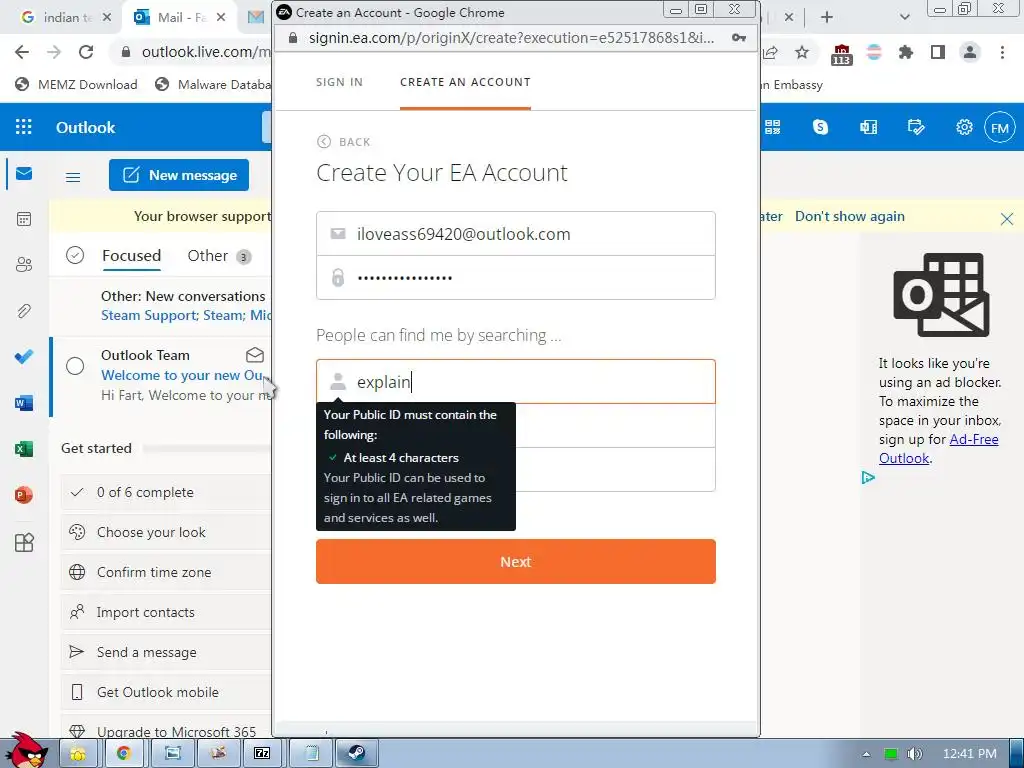Click New message button
Image resolution: width=1024 pixels, height=768 pixels.
tap(179, 175)
